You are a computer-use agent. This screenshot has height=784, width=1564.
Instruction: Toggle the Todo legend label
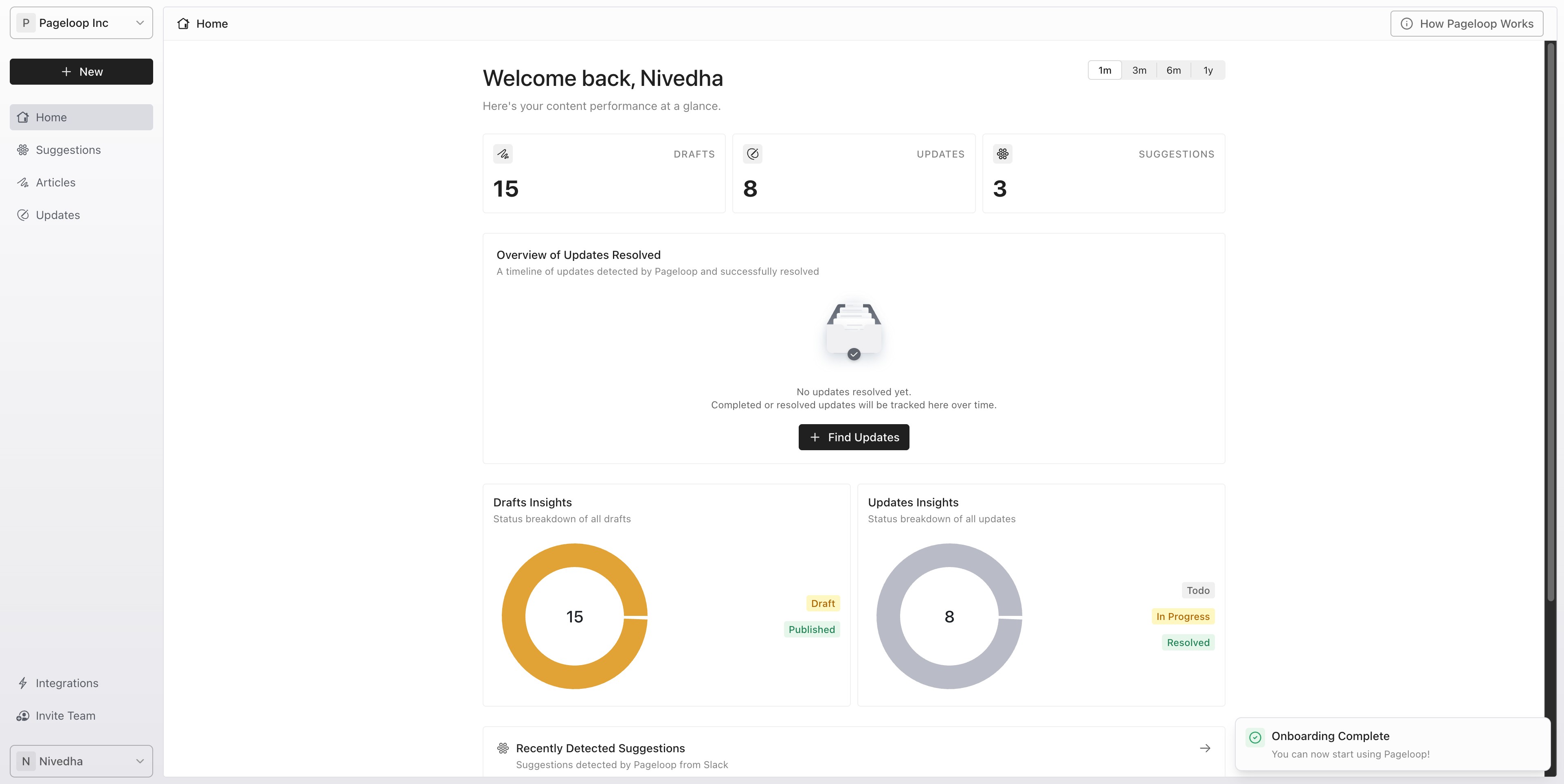(1198, 590)
